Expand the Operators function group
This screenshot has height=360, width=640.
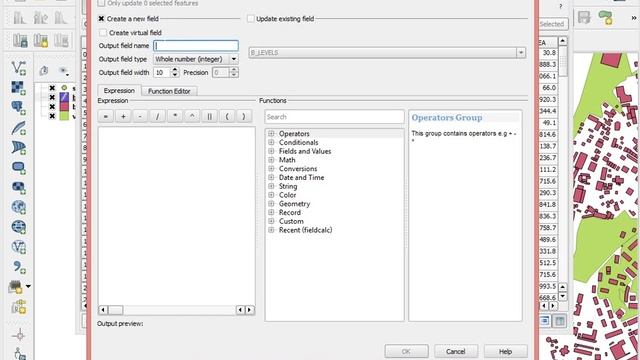coord(271,133)
